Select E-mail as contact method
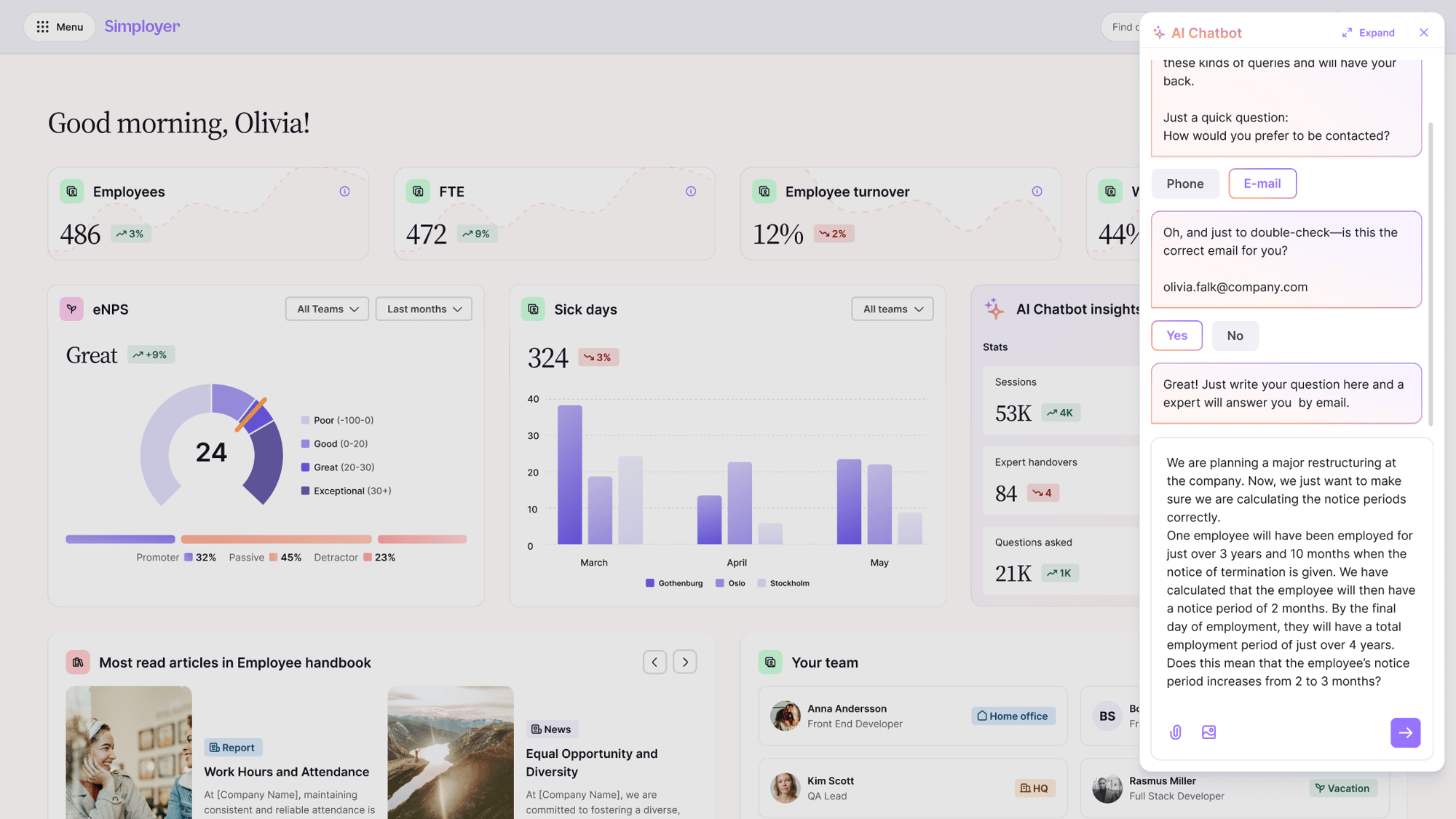The image size is (1456, 819). point(1262,183)
